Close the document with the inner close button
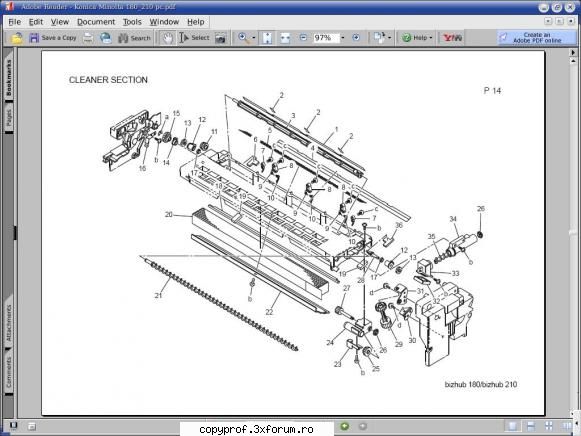The width and height of the screenshot is (581, 436). pyautogui.click(x=571, y=22)
